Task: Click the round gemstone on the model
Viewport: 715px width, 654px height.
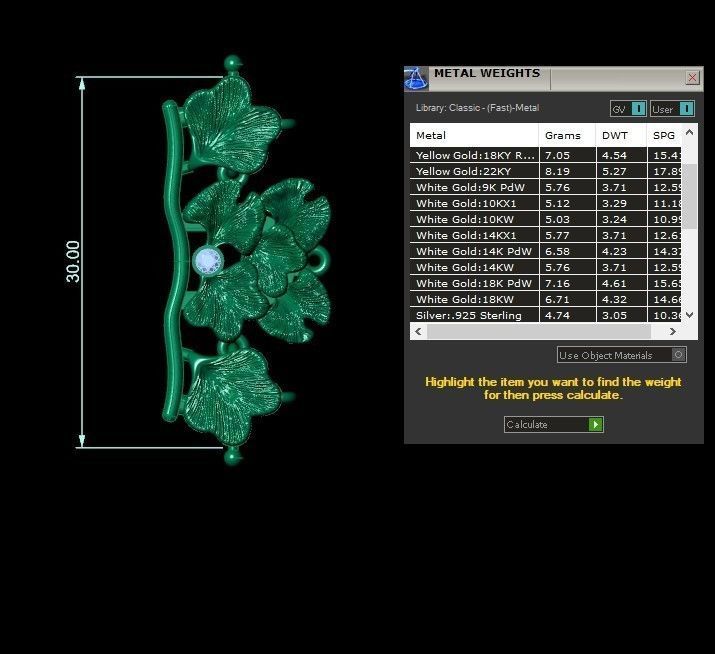Action: pyautogui.click(x=208, y=261)
